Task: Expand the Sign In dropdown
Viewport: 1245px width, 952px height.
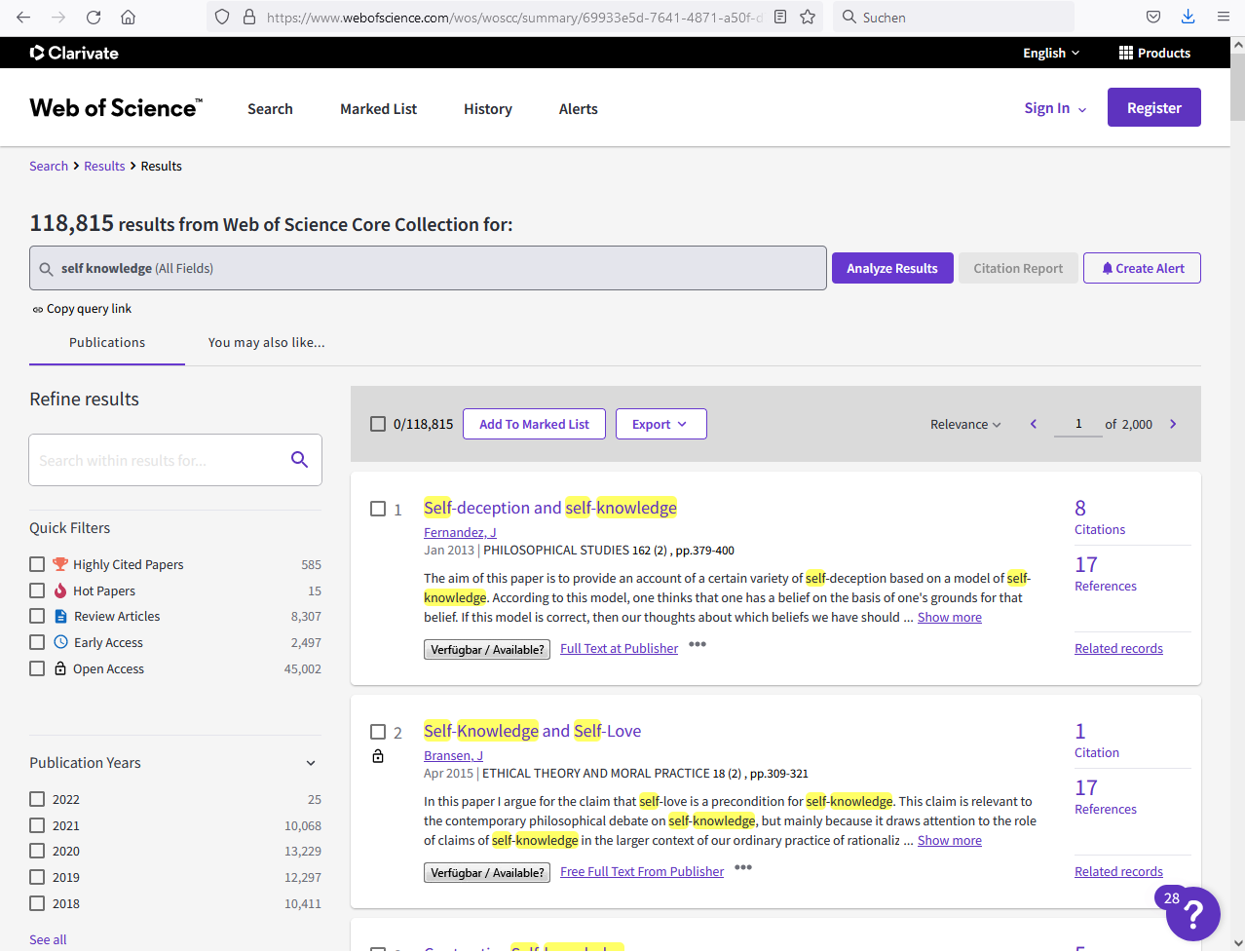Action: pos(1055,108)
